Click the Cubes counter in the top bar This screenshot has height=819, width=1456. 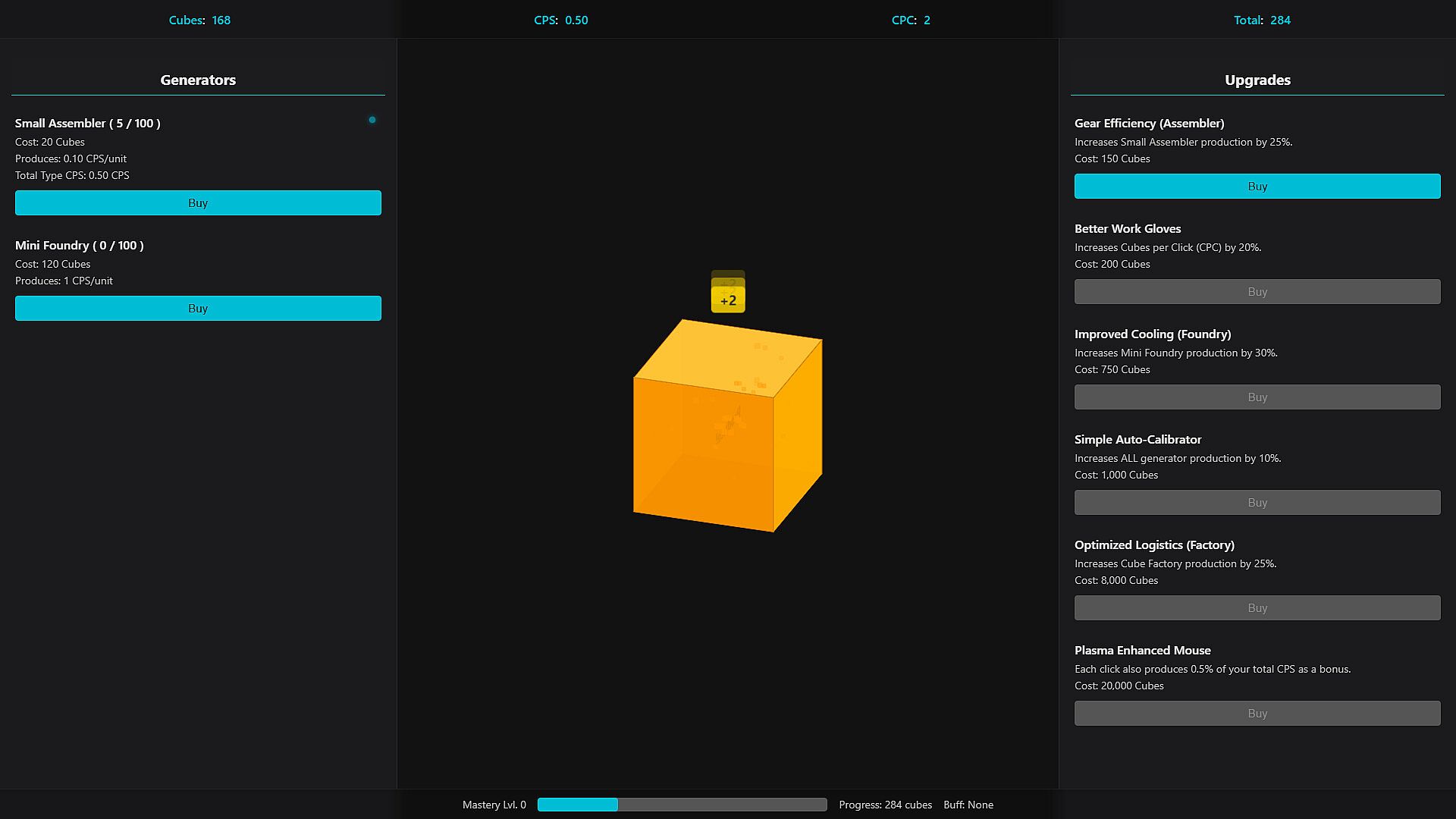199,20
